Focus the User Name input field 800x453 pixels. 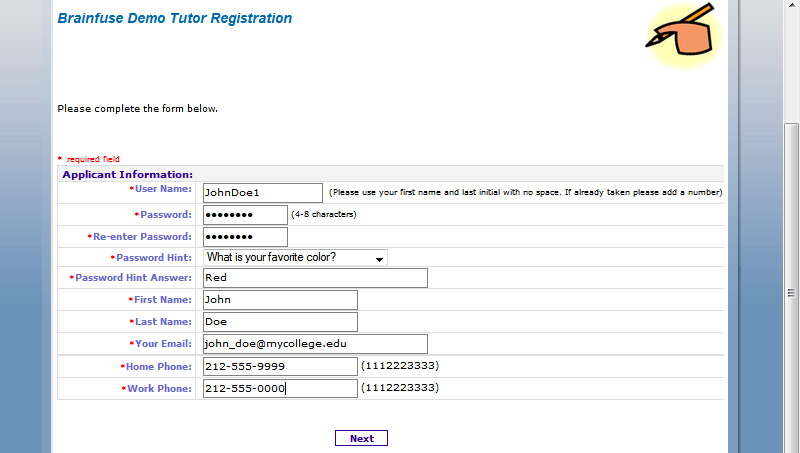[x=262, y=192]
